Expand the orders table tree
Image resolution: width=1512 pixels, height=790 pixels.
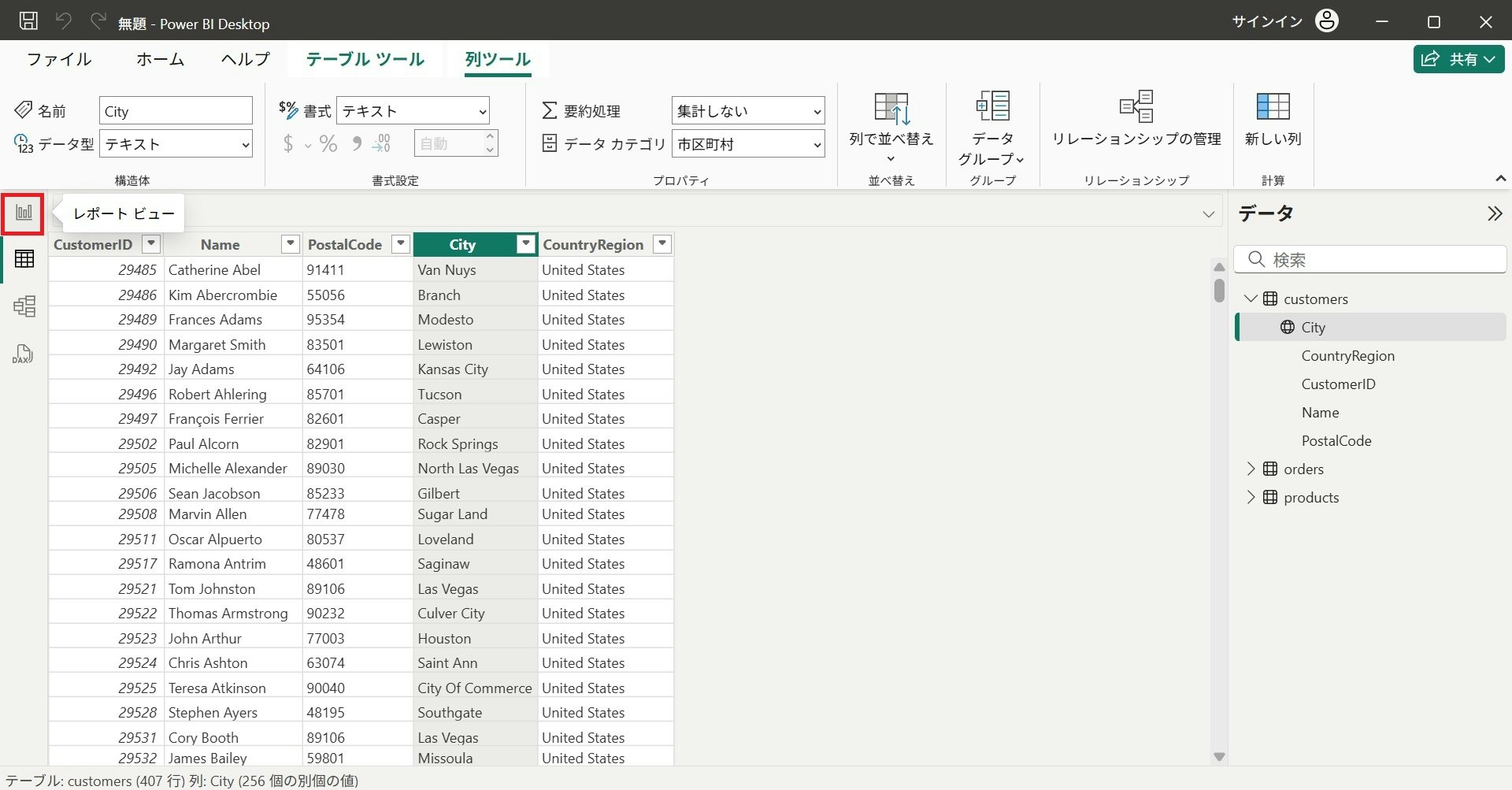1251,469
